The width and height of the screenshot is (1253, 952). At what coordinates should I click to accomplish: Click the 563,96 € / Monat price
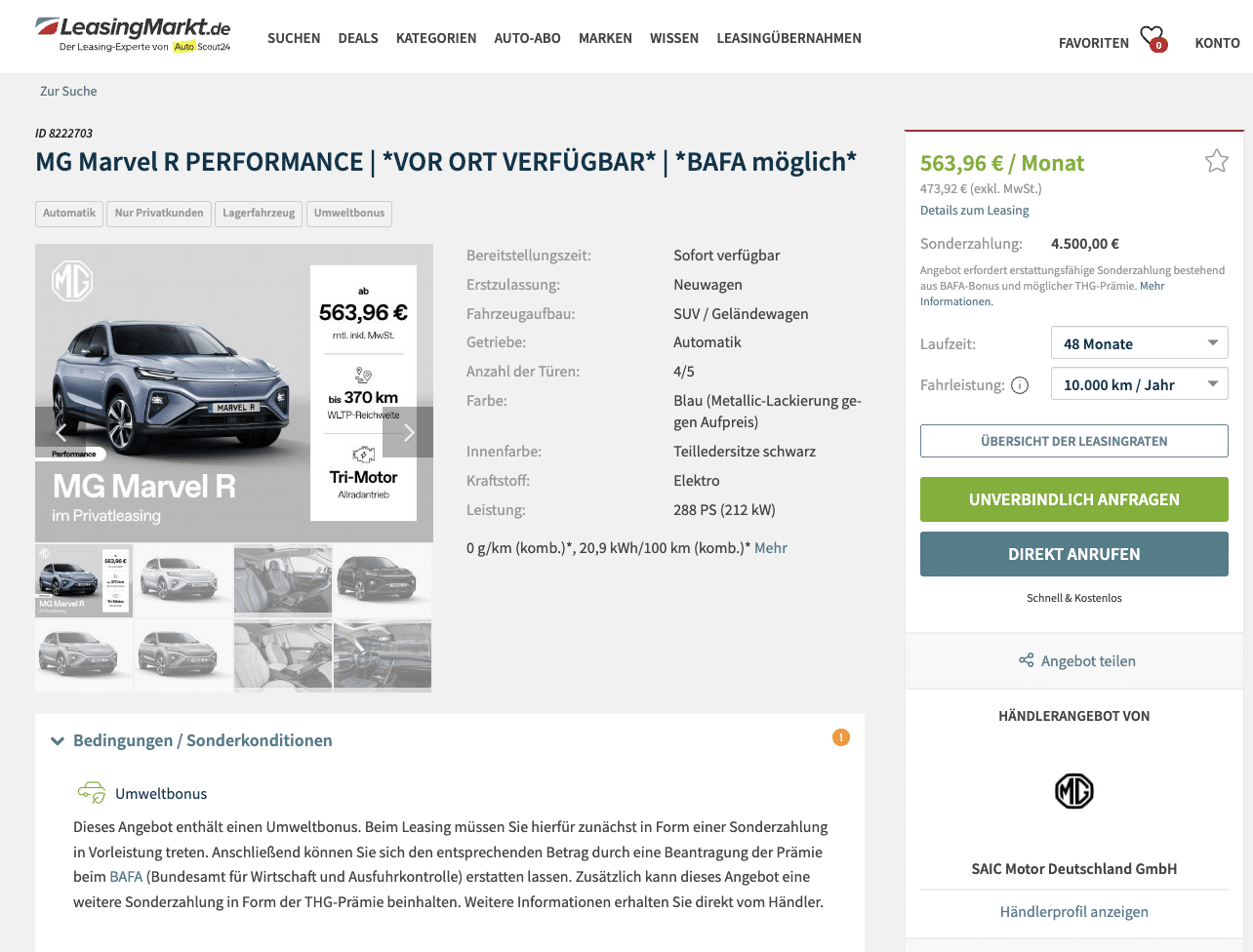(1002, 163)
